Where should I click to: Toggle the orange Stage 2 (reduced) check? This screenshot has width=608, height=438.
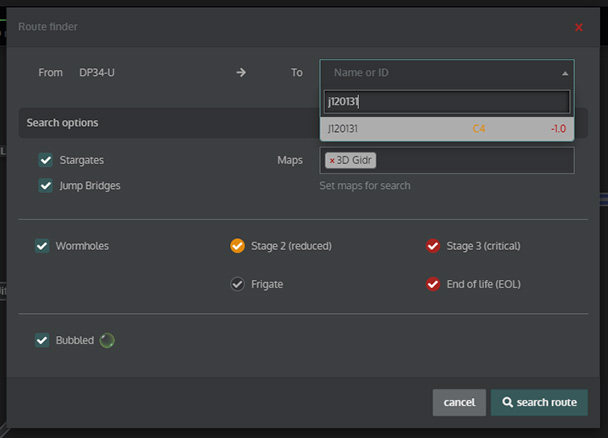click(x=237, y=246)
